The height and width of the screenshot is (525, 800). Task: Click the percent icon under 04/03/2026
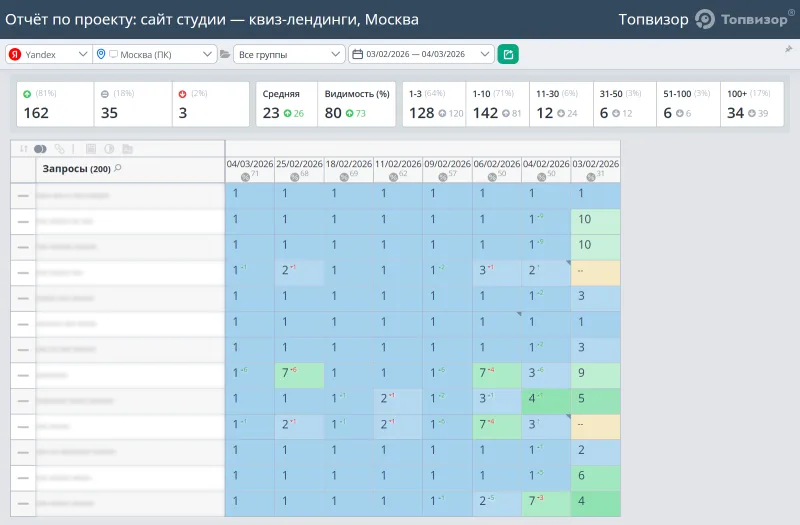(245, 177)
